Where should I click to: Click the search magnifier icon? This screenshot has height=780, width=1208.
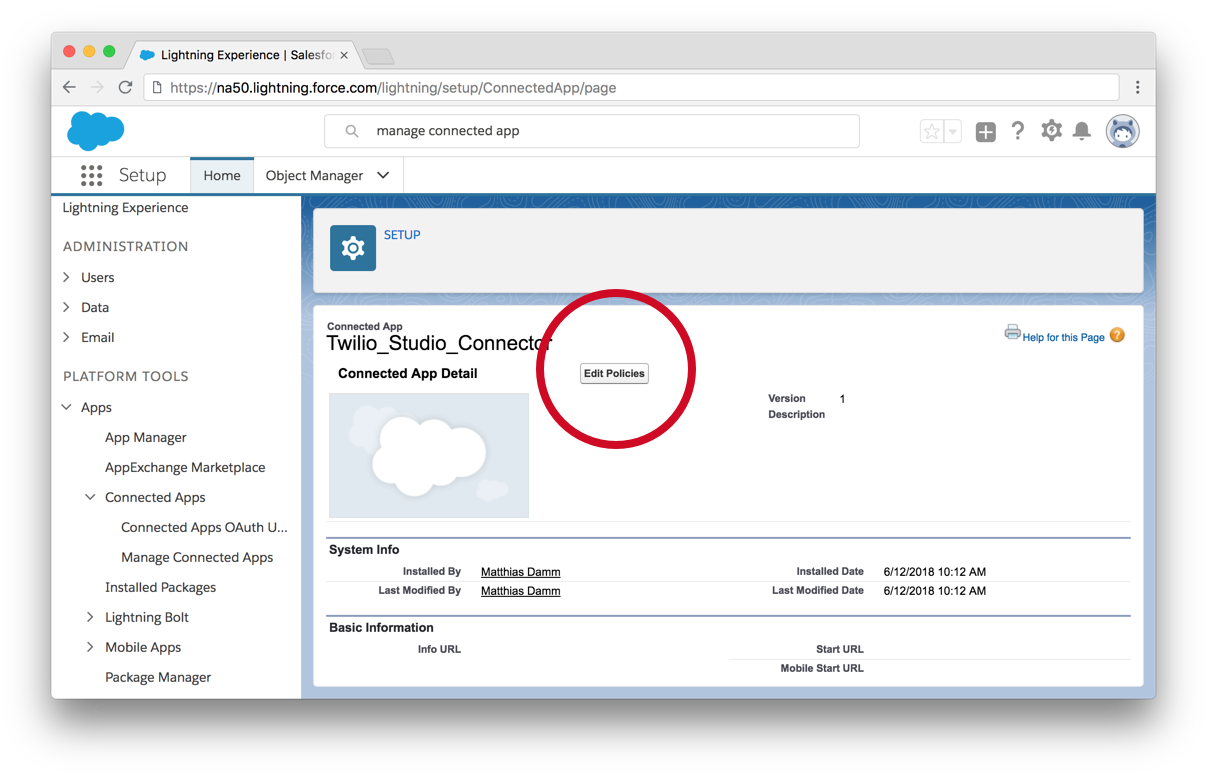(352, 131)
